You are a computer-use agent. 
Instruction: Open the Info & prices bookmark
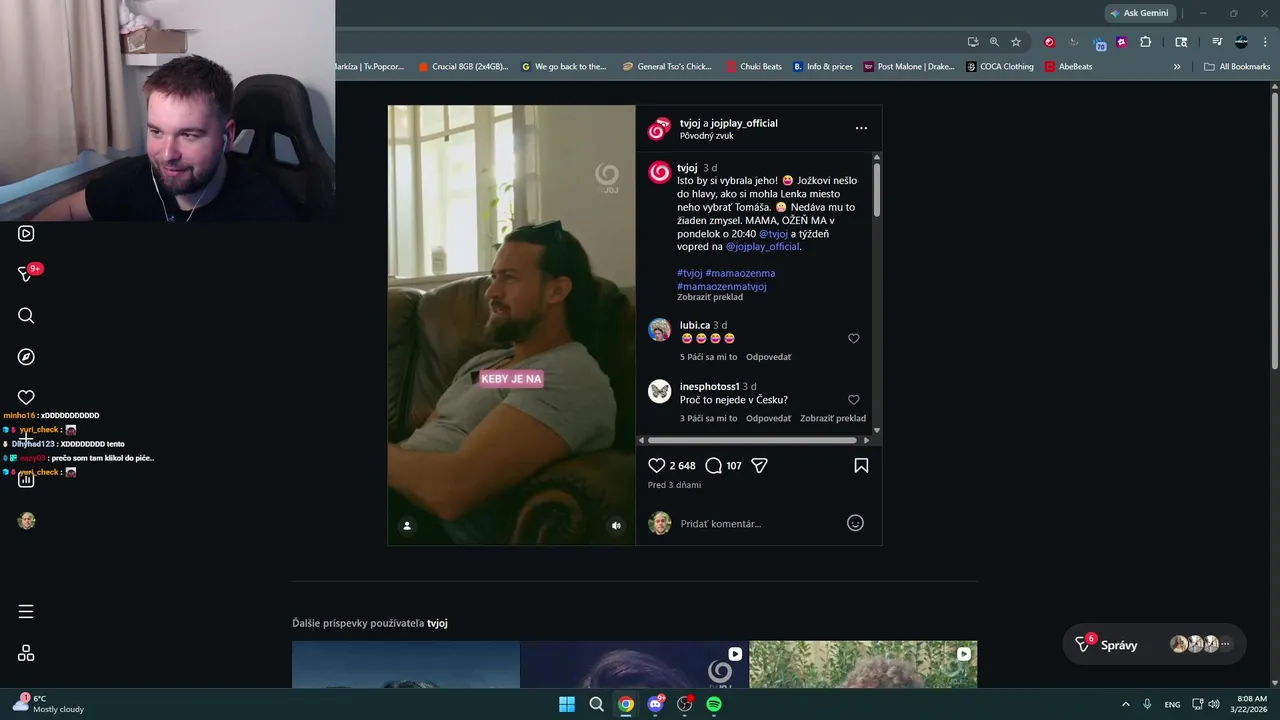tap(823, 67)
